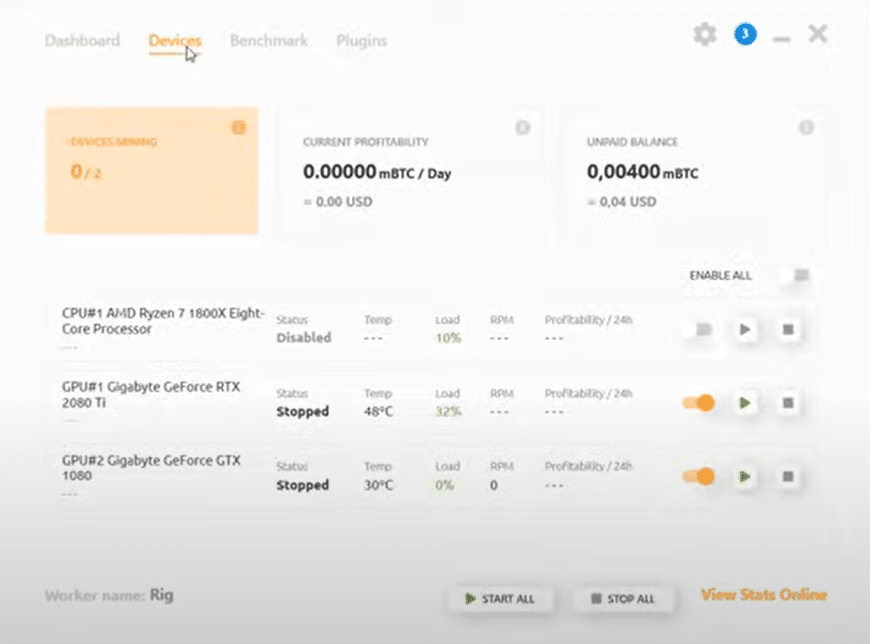Start mining on GPU#2 GTX 1080
The image size is (870, 644).
pyautogui.click(x=745, y=476)
